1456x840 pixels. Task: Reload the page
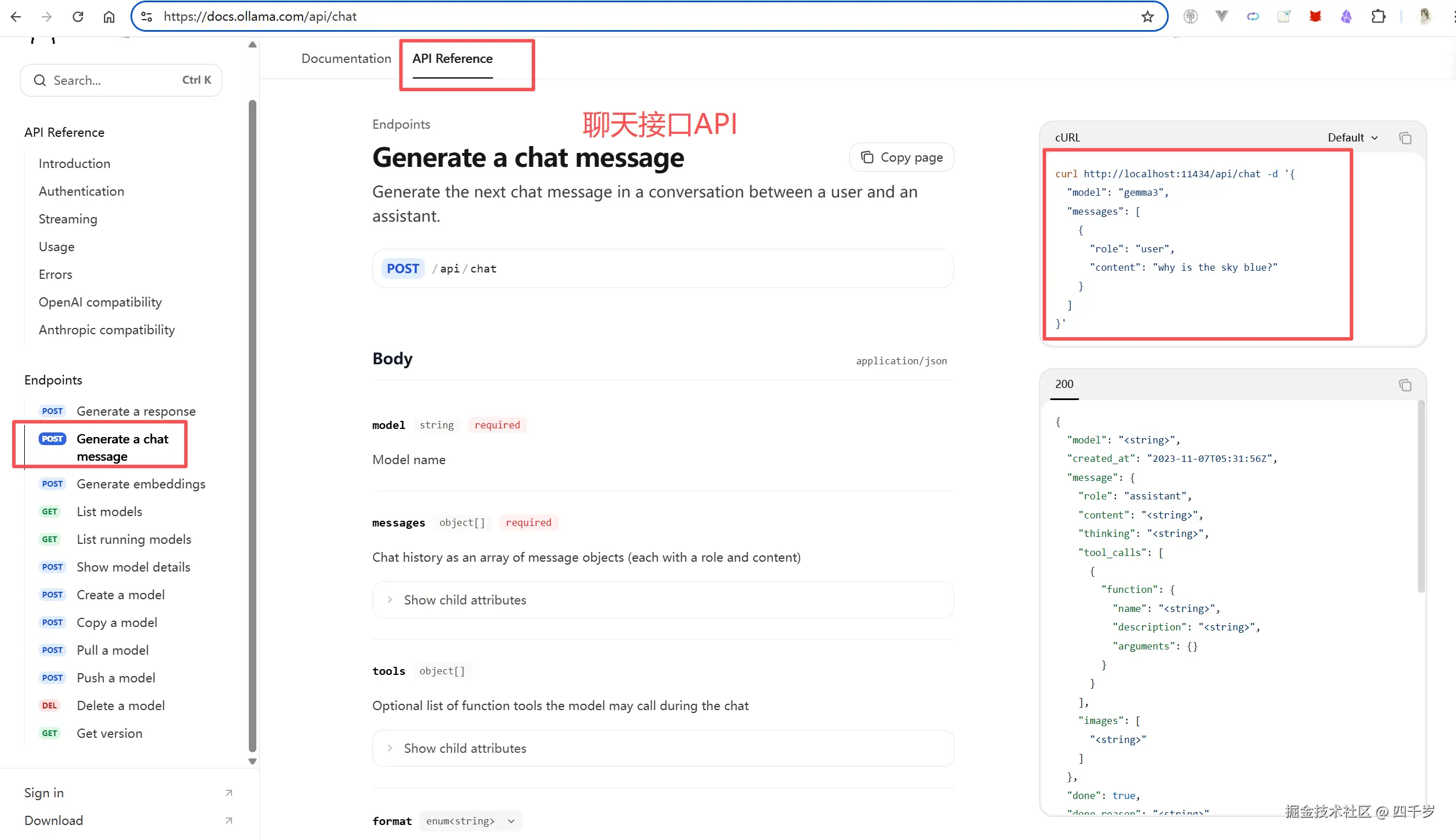click(x=78, y=17)
